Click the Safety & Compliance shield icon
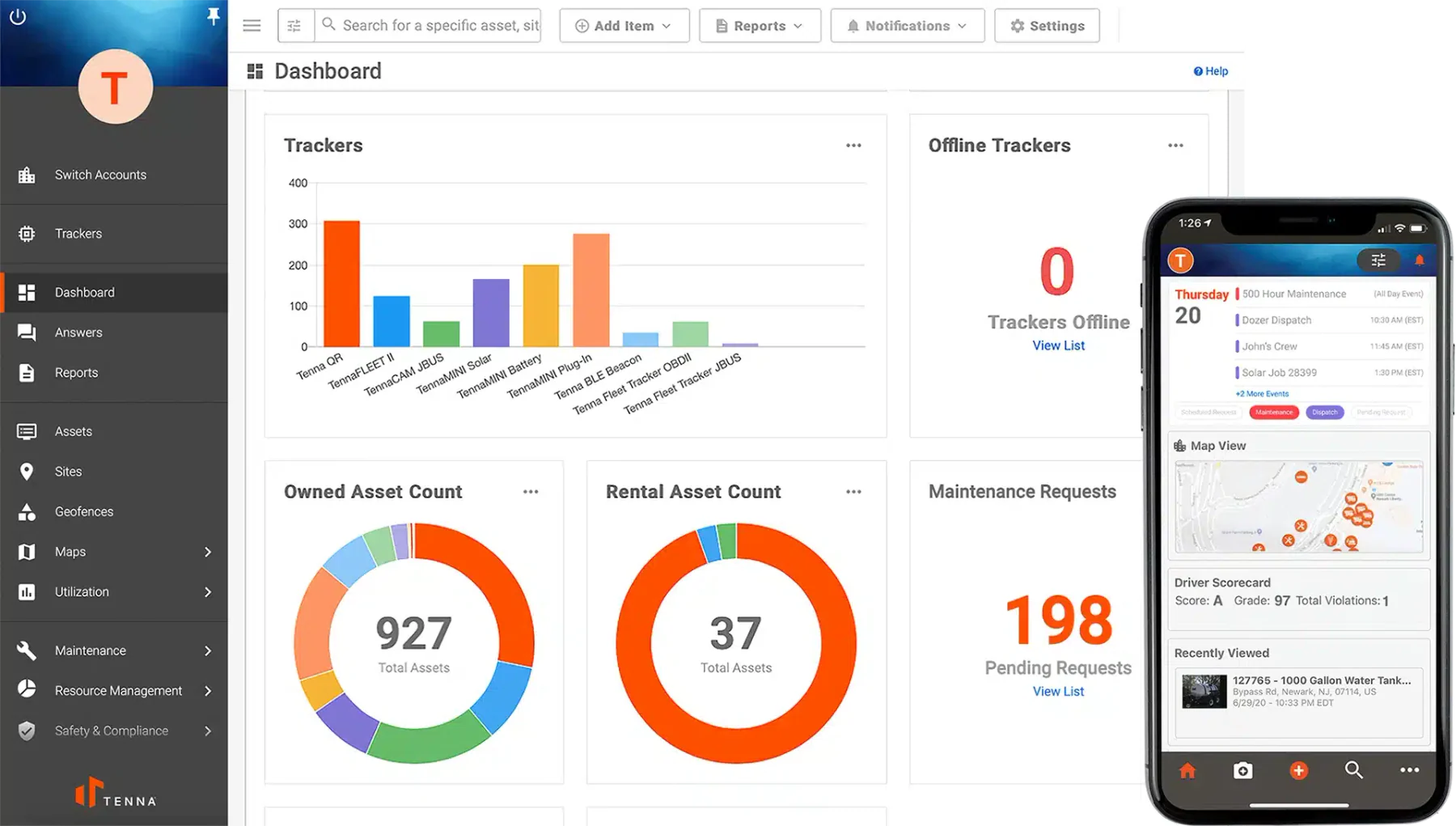The height and width of the screenshot is (826, 1456). pos(27,731)
